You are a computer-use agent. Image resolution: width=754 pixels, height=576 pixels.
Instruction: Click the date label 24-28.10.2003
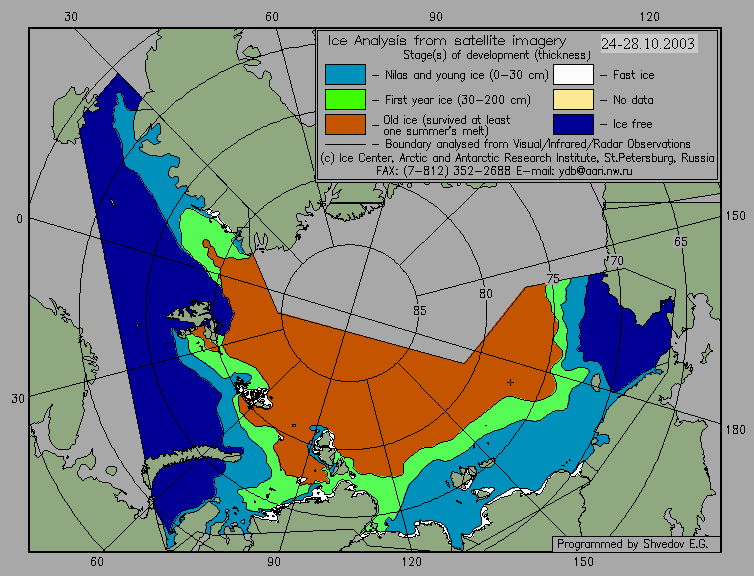(648, 44)
